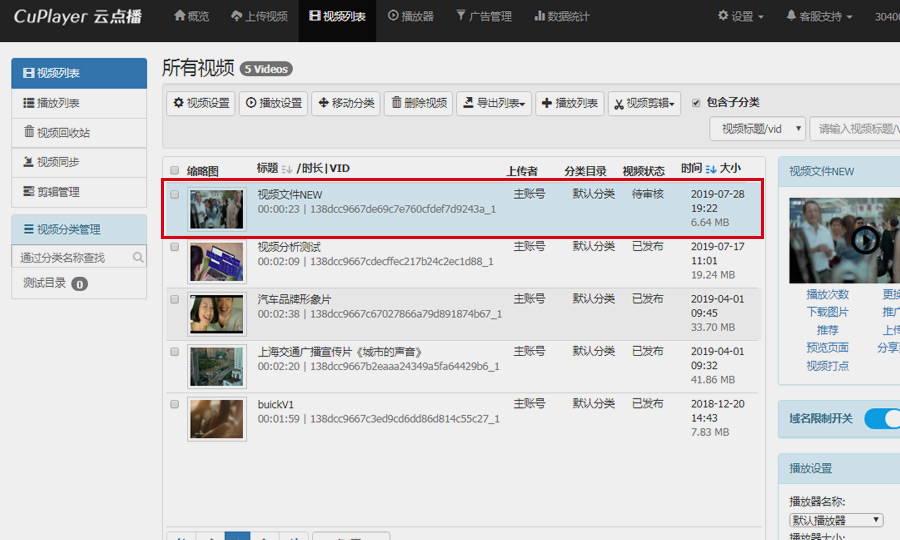Check the box for 视频分析测试 row
Screen dimensions: 900x540
[x=175, y=247]
